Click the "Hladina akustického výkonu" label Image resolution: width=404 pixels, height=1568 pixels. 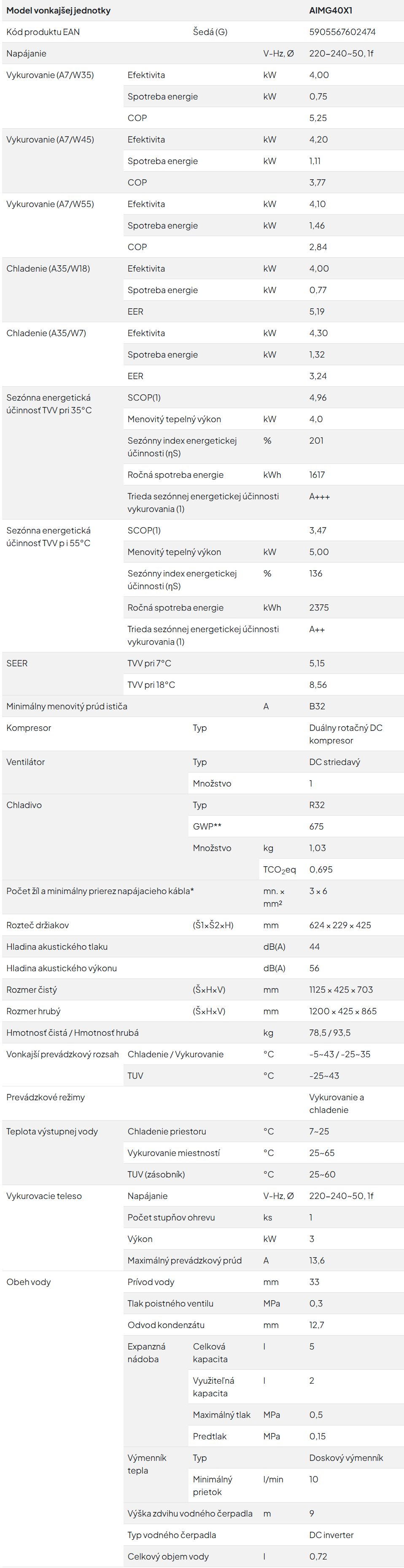pos(62,968)
